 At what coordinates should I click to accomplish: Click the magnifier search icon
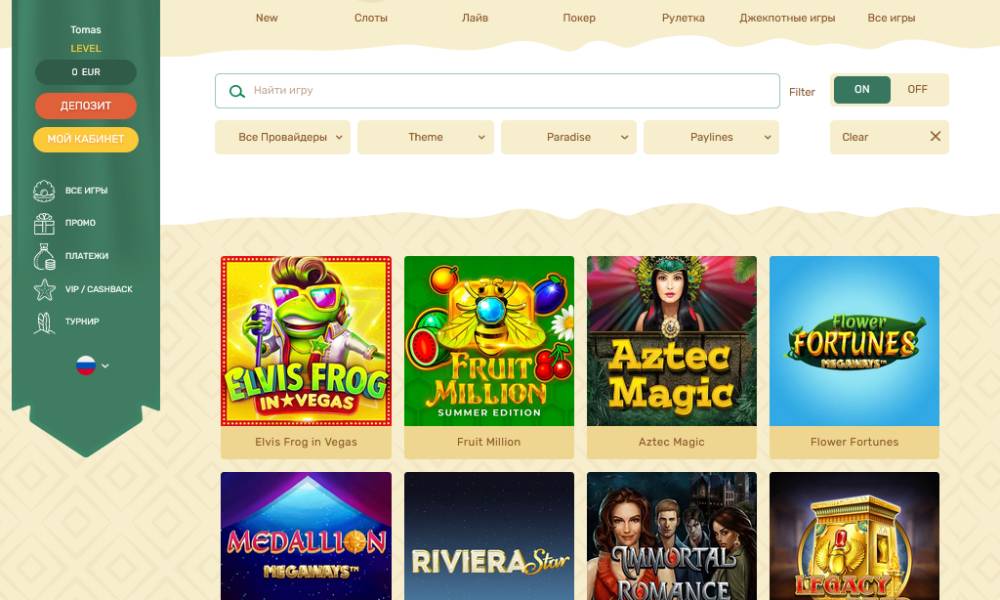(237, 91)
